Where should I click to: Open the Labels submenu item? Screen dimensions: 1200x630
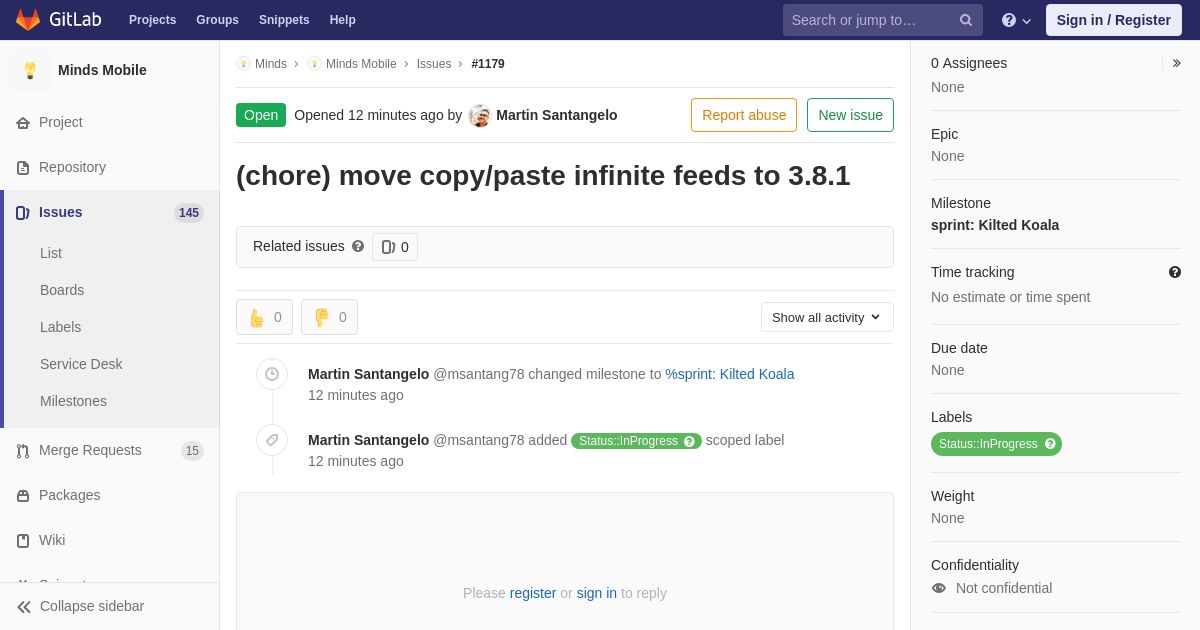60,327
